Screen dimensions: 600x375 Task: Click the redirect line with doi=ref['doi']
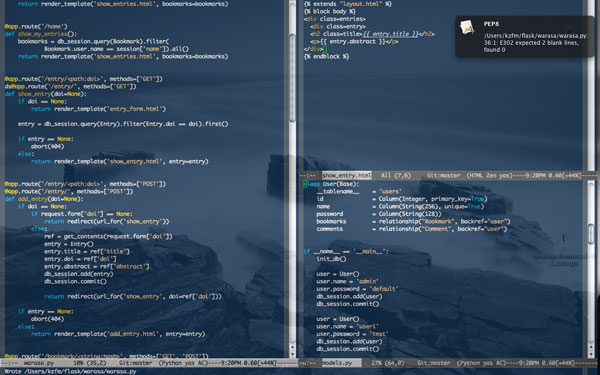click(x=133, y=297)
